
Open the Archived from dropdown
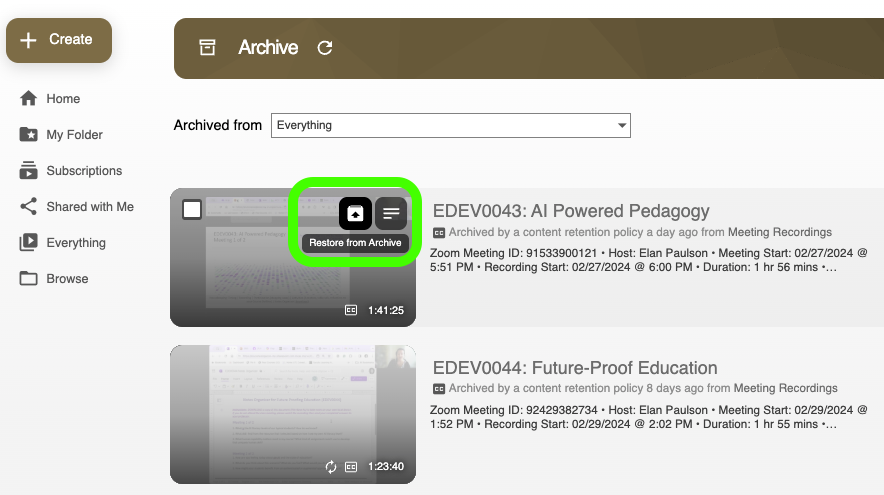click(450, 125)
